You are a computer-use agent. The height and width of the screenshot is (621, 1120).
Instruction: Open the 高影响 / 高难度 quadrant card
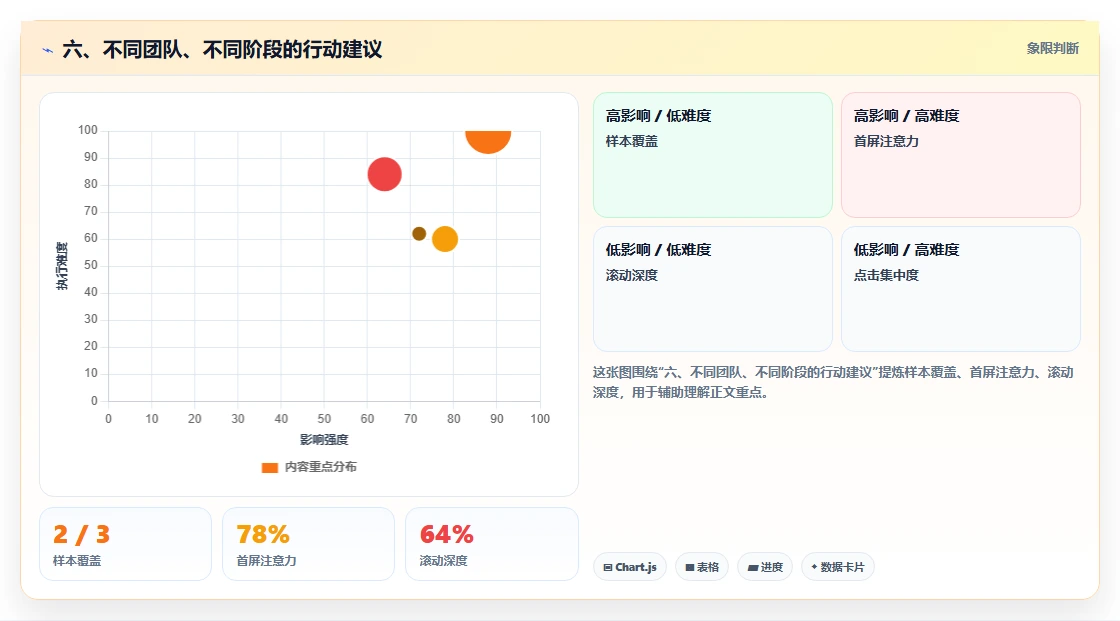click(961, 155)
